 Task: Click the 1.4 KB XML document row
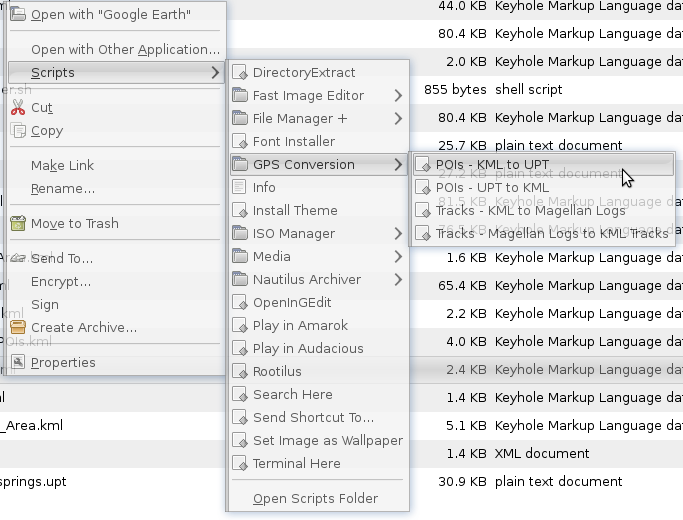342,453
